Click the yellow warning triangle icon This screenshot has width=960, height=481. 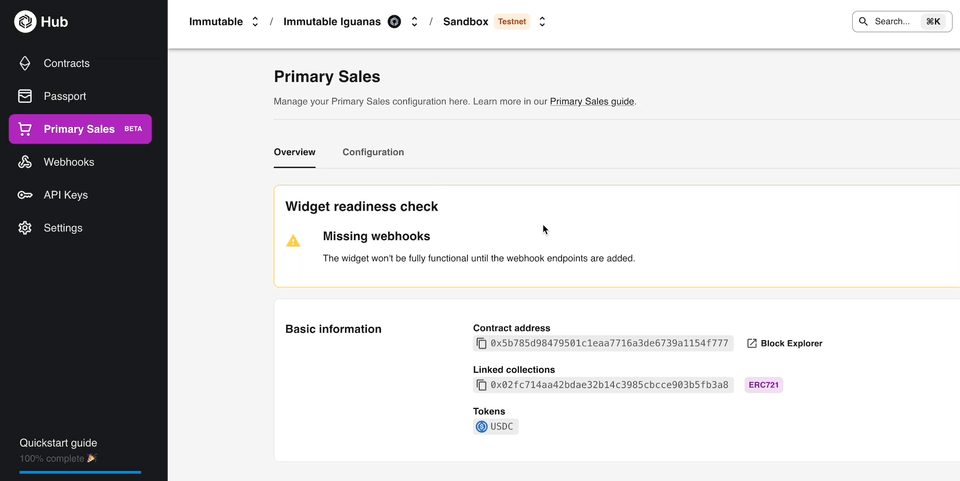[x=293, y=241]
